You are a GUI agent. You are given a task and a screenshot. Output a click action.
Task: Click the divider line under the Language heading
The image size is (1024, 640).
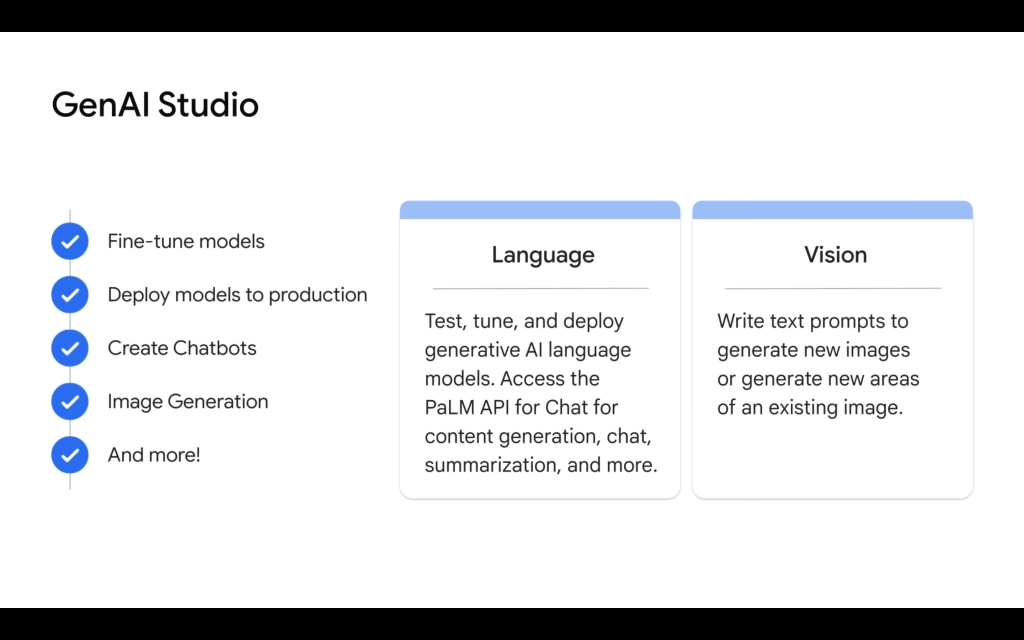tap(540, 288)
